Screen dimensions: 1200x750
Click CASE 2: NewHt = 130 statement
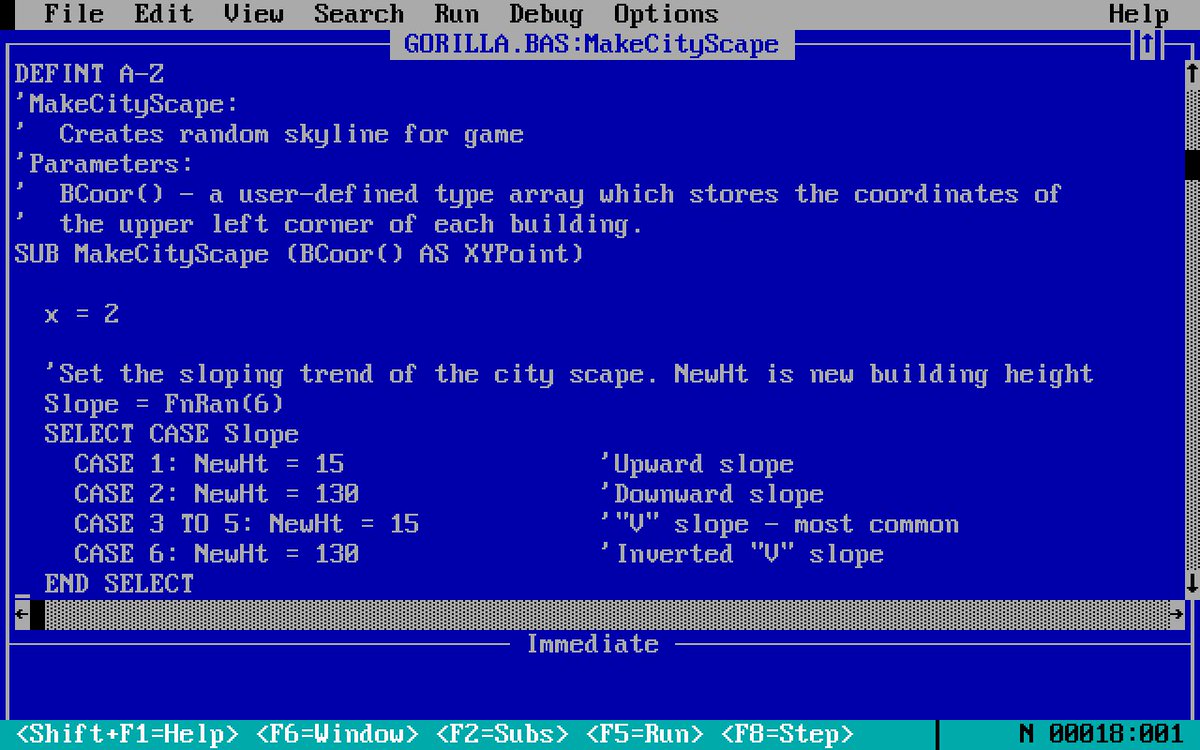(217, 494)
